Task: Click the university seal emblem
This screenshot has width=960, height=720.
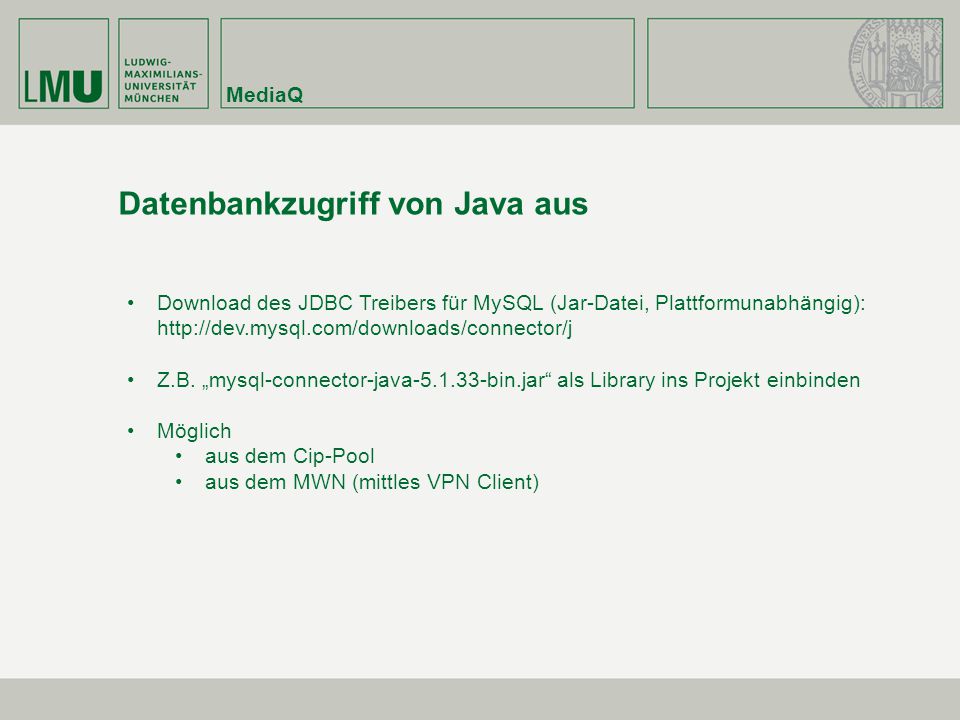Action: pos(896,63)
